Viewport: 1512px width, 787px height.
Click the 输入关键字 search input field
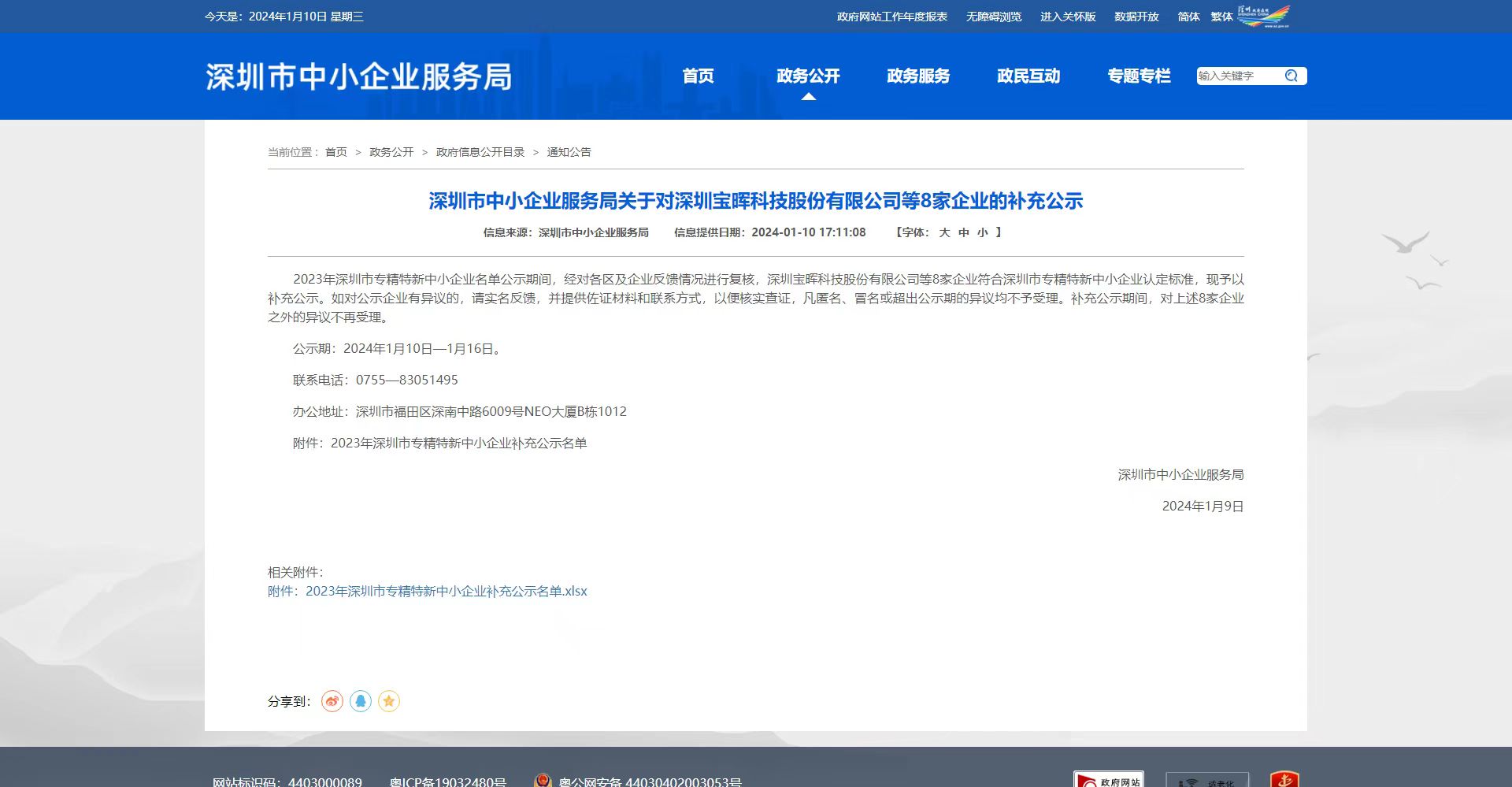1238,76
